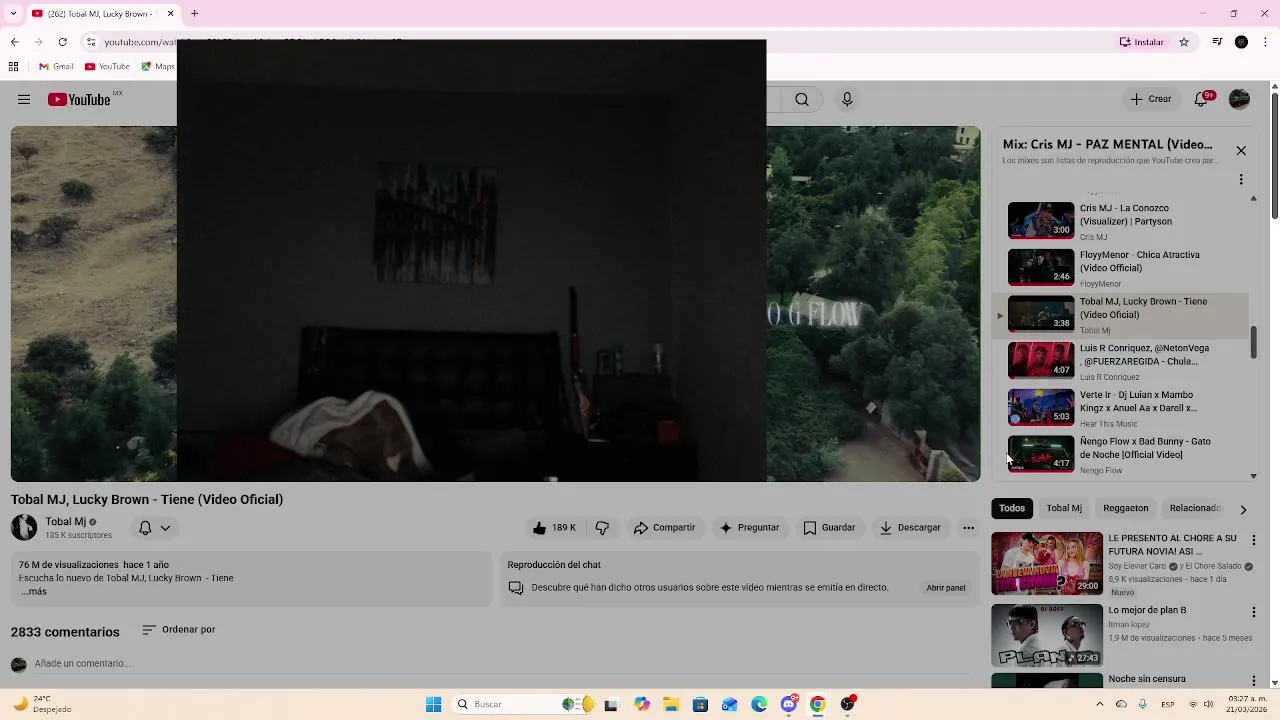The height and width of the screenshot is (720, 1280).
Task: Open the Chrome tab search dropdown
Action: click(x=13, y=14)
